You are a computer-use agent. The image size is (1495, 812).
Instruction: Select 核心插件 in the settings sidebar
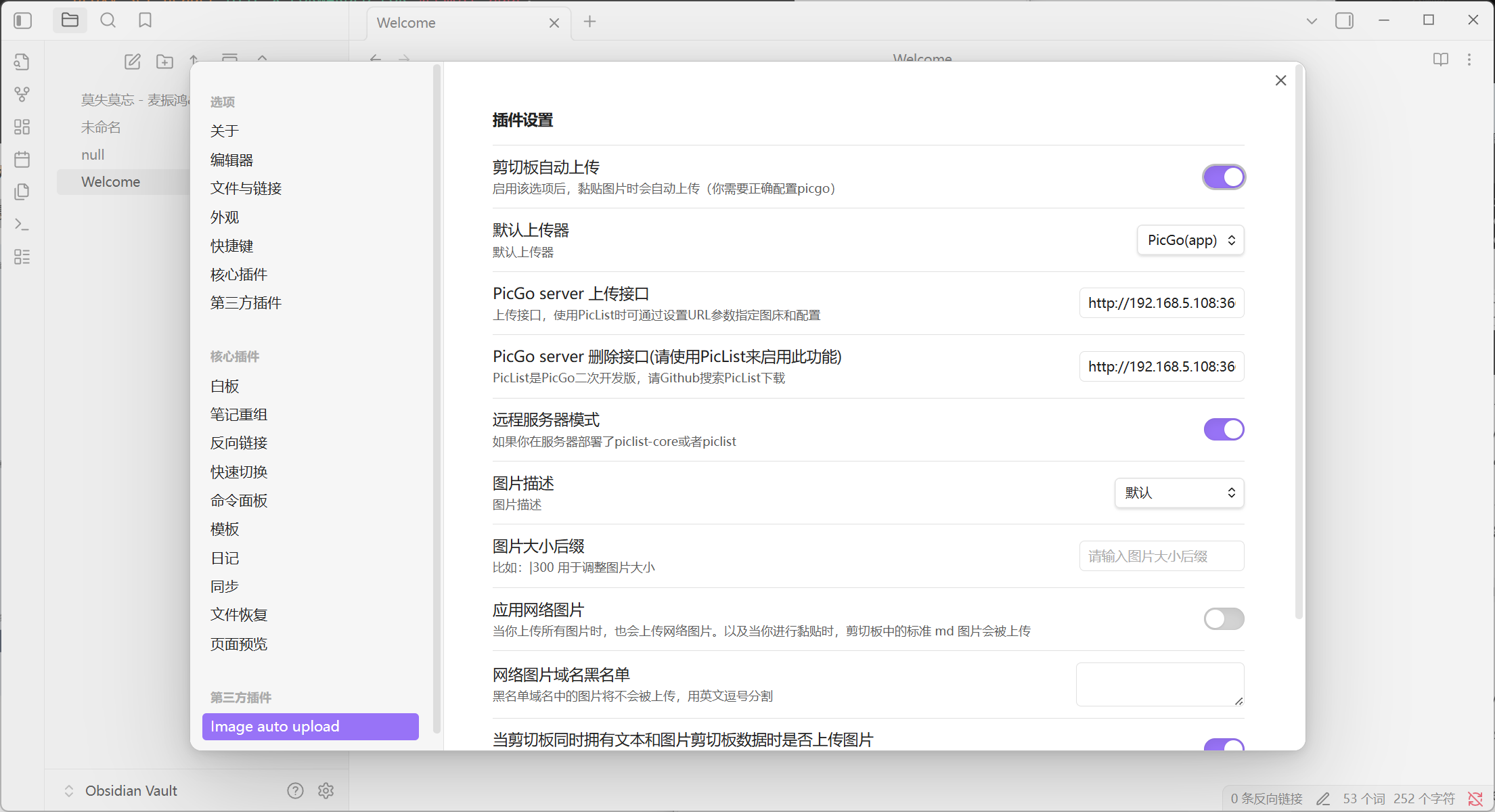tap(238, 274)
